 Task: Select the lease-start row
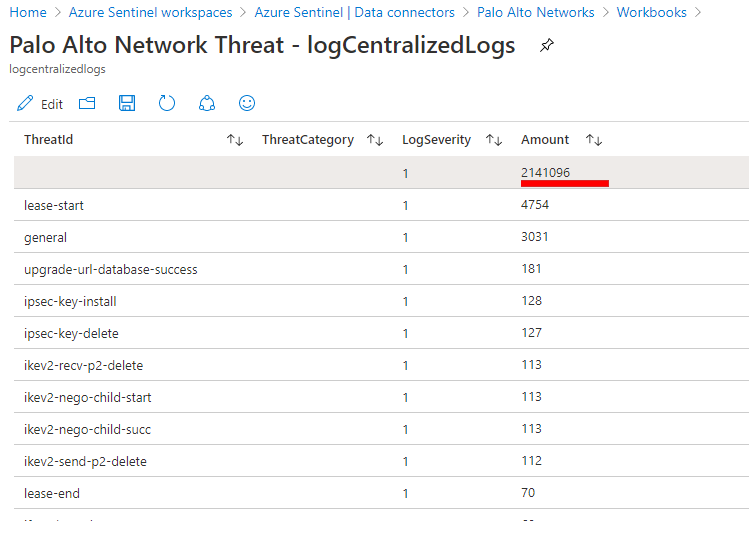(x=381, y=205)
